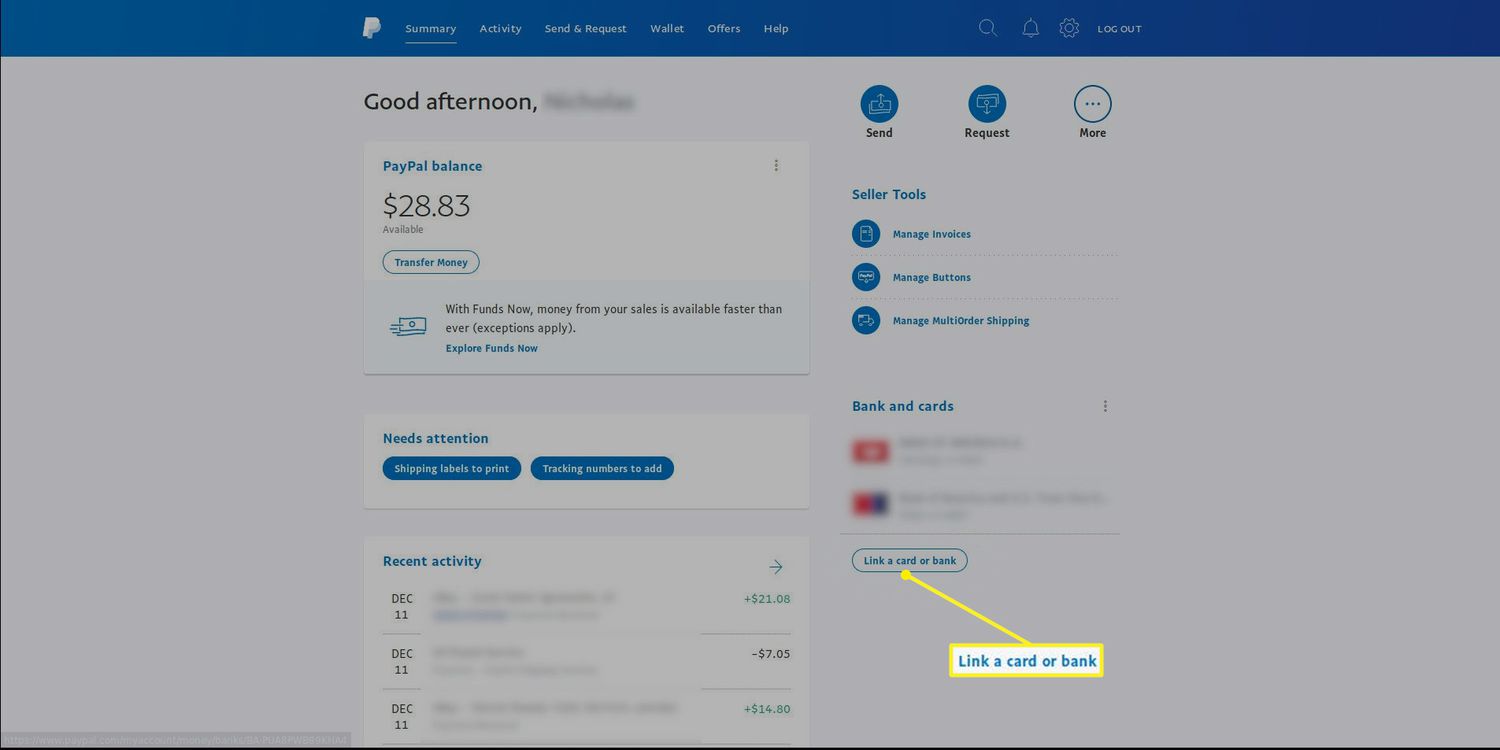Click the Transfer Money button

431,262
